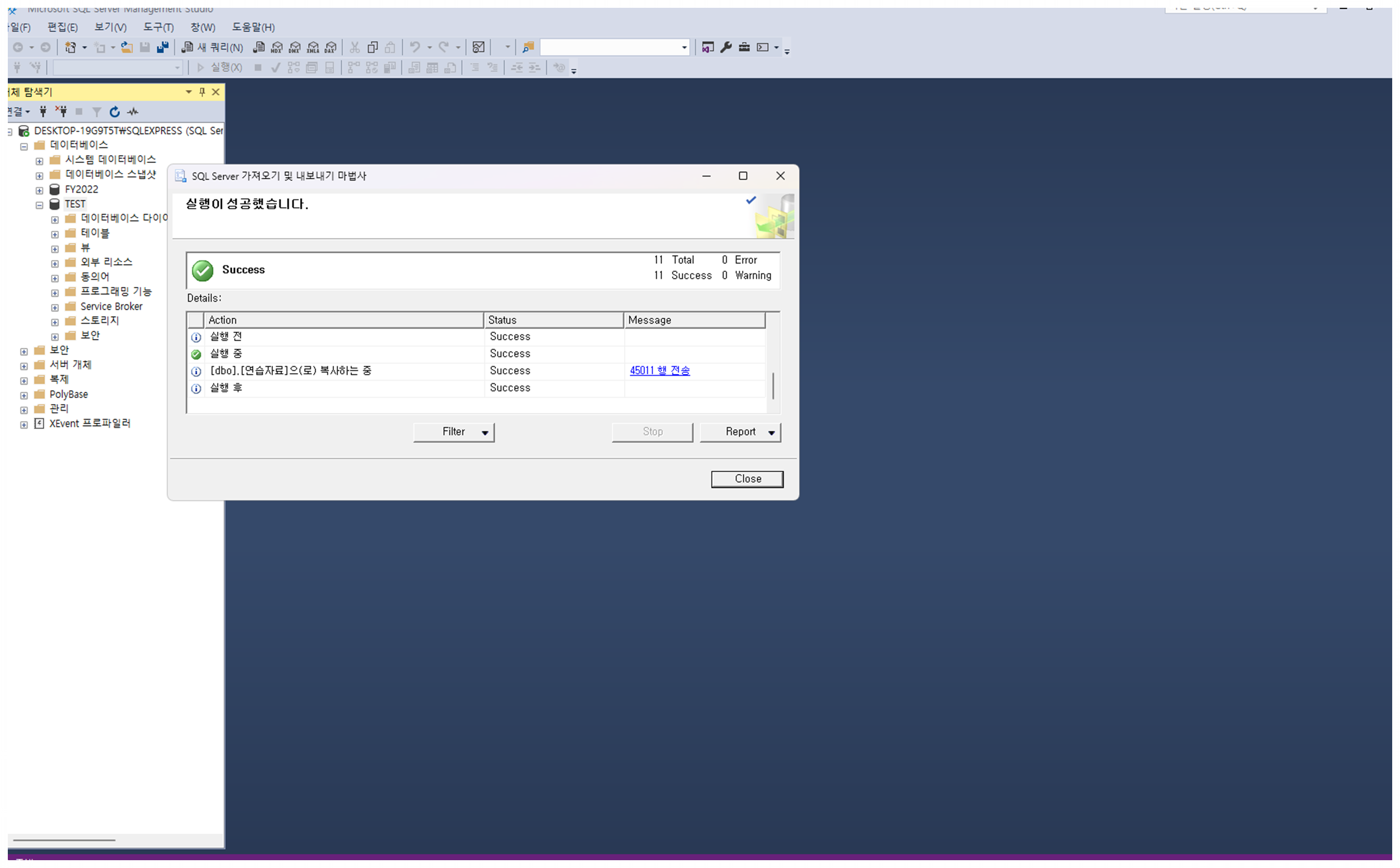Open the 도구(T) menu
Screen dimensions: 1400x868
pyautogui.click(x=158, y=27)
